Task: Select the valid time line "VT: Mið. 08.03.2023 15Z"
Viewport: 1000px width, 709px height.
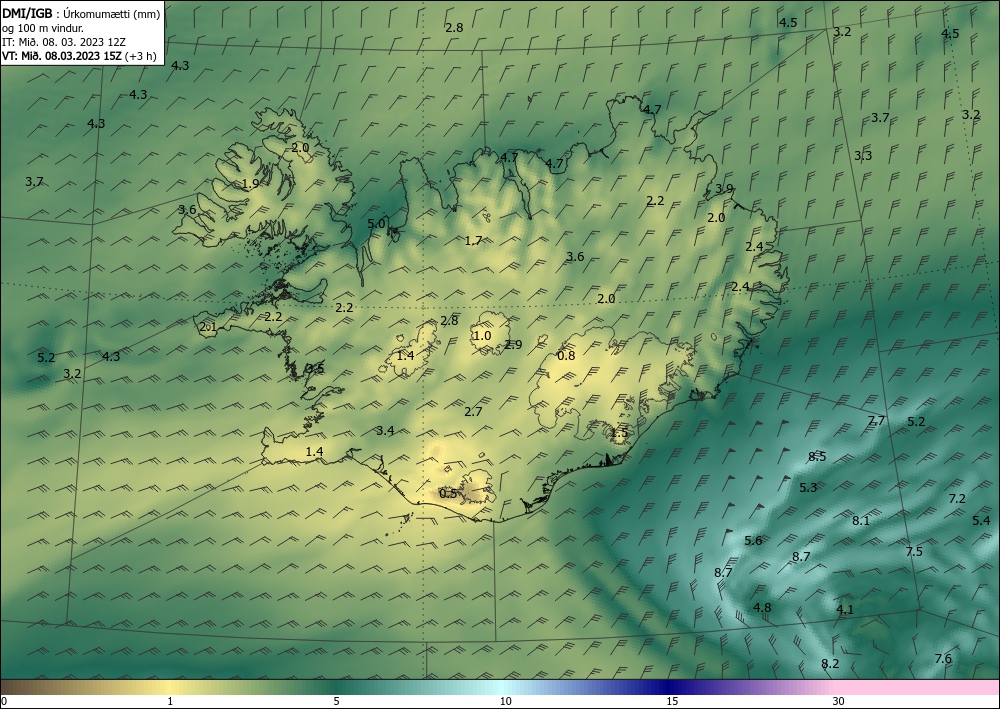Action: pyautogui.click(x=62, y=56)
